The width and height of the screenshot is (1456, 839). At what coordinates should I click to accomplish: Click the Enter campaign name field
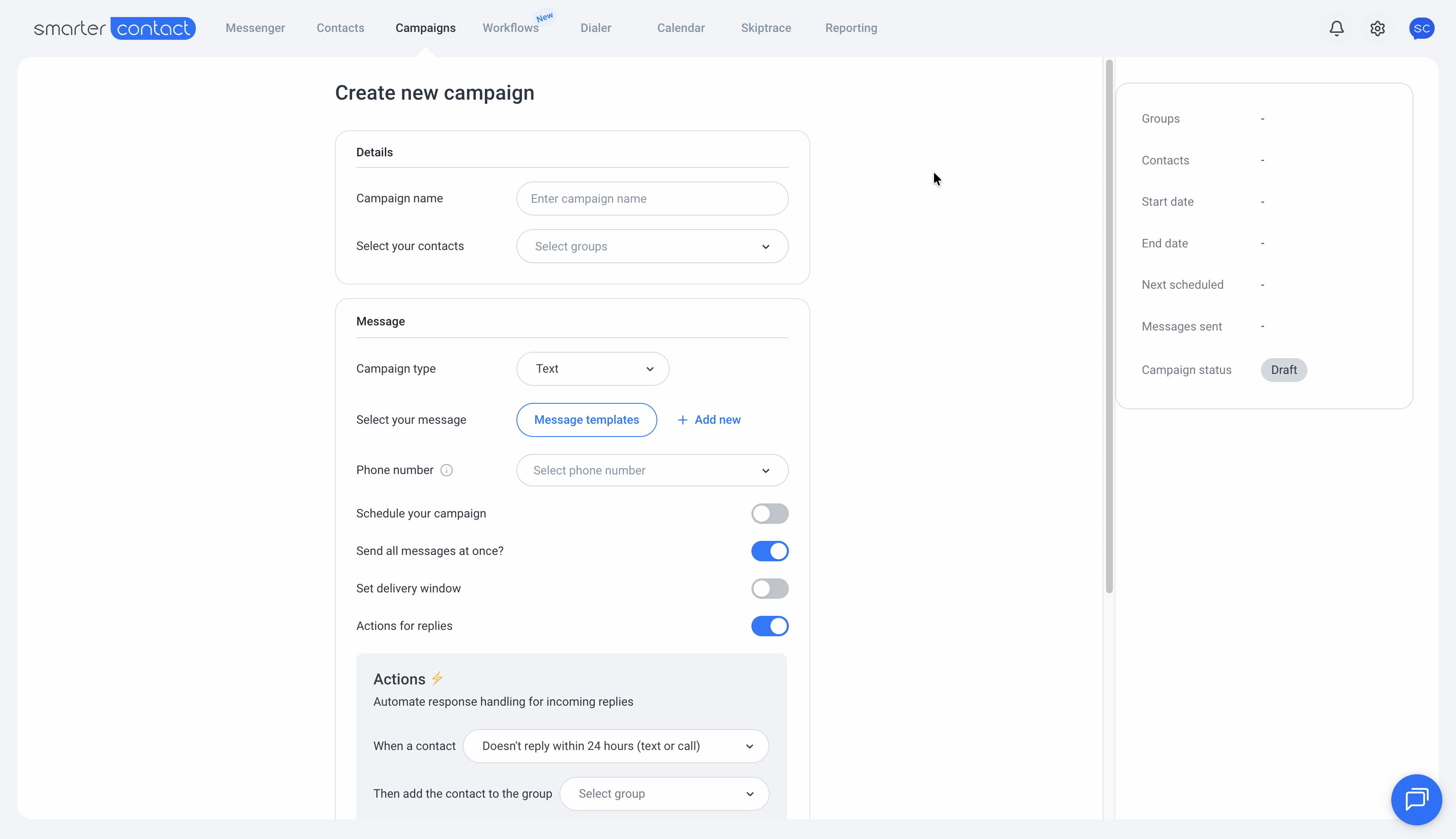point(652,199)
